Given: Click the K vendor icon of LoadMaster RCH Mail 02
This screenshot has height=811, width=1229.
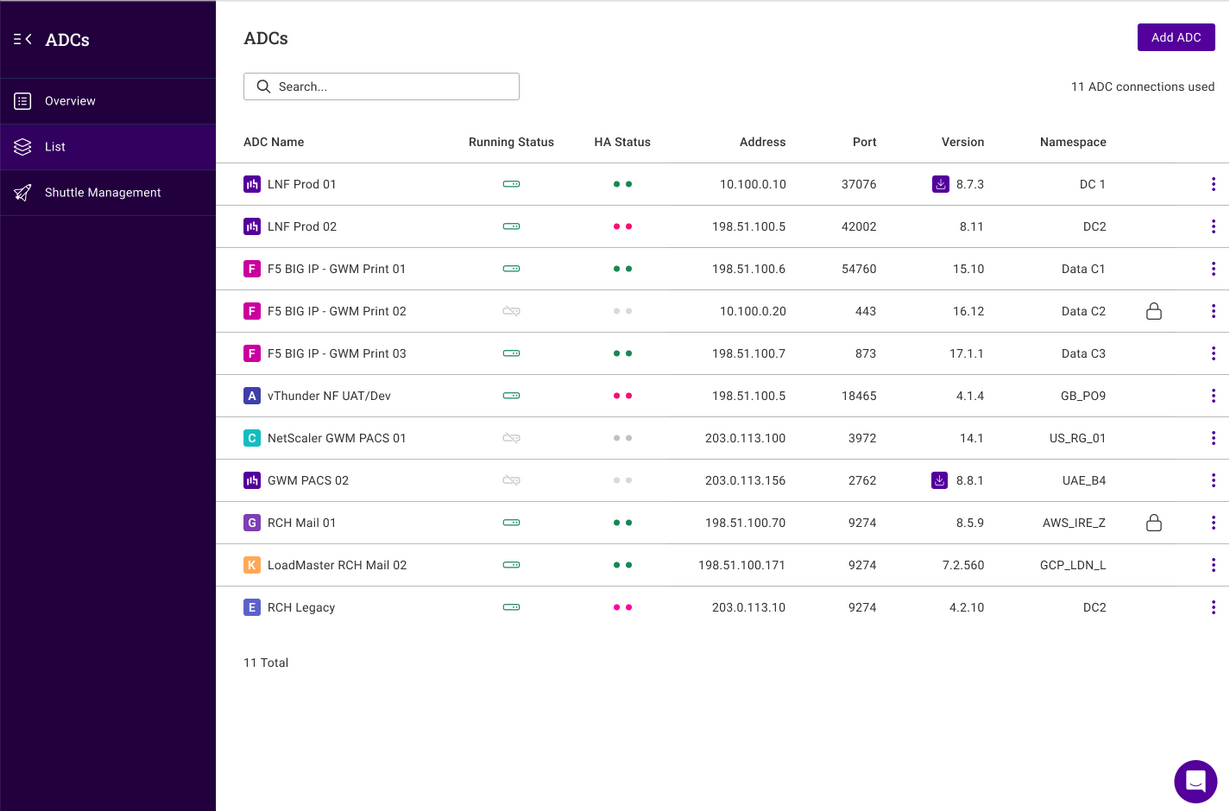Looking at the screenshot, I should (252, 565).
